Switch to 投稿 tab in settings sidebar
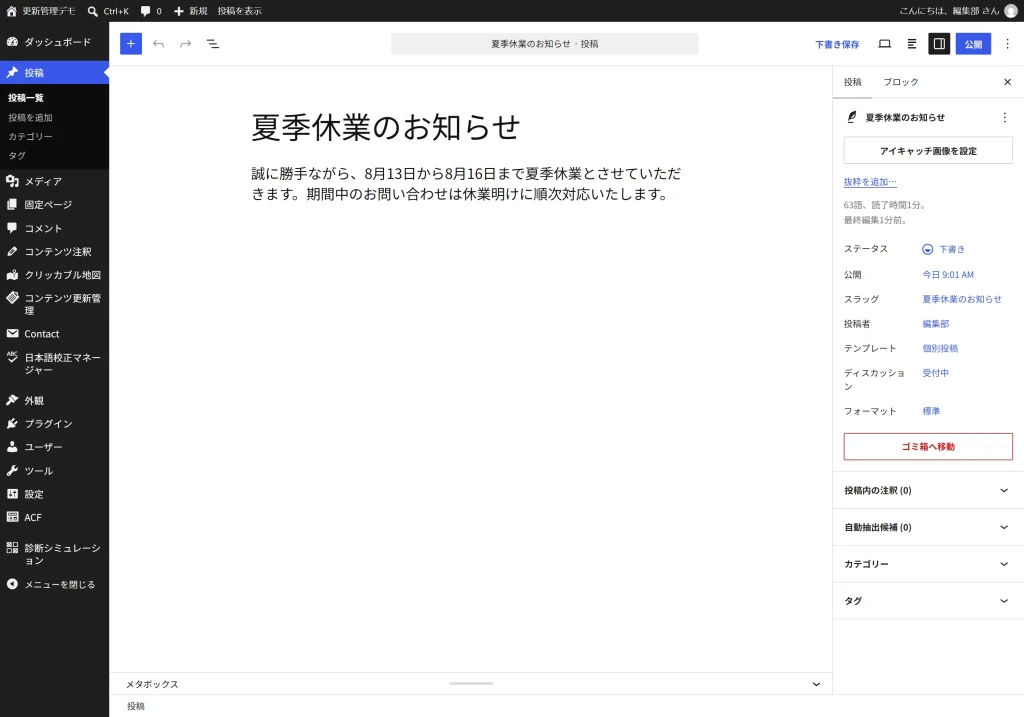Screen dimensions: 1024x717 pos(852,82)
